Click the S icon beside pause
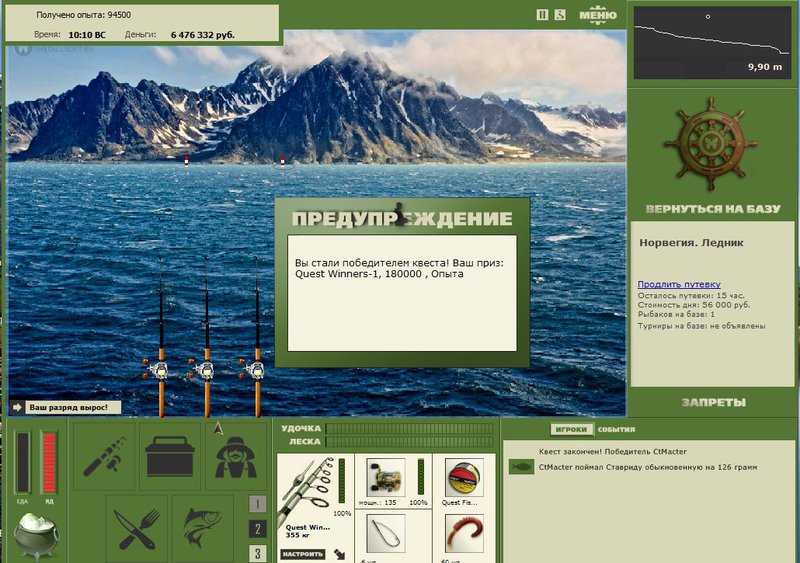The image size is (800, 563). click(x=560, y=15)
